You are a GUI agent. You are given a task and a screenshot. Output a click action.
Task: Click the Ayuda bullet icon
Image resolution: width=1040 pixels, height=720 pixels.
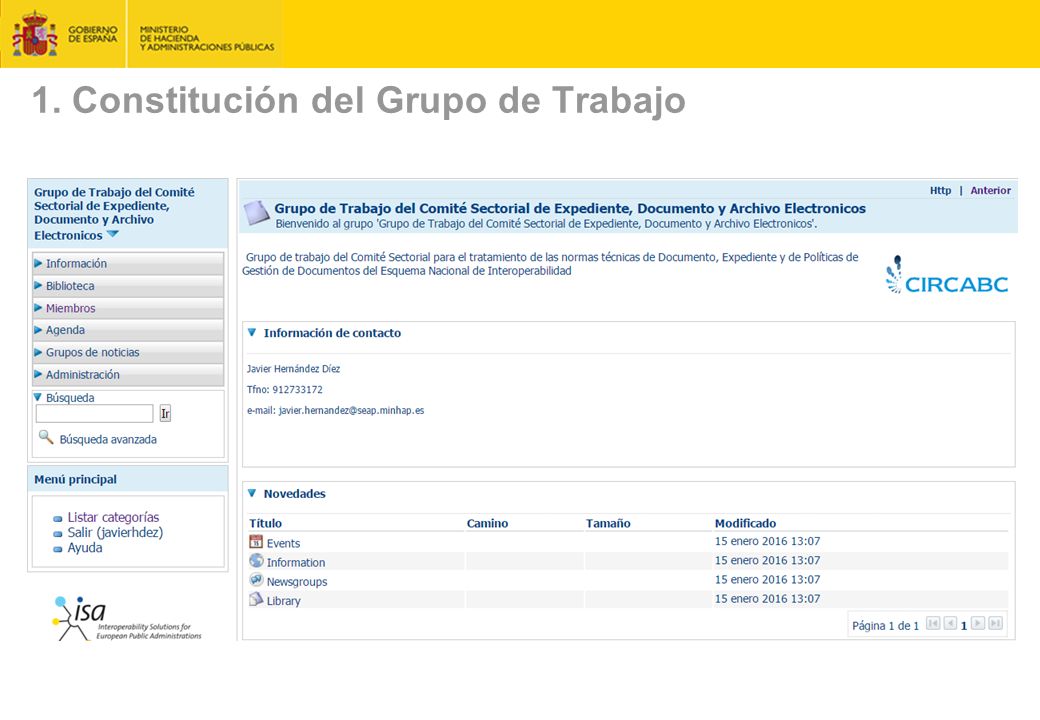tap(58, 549)
